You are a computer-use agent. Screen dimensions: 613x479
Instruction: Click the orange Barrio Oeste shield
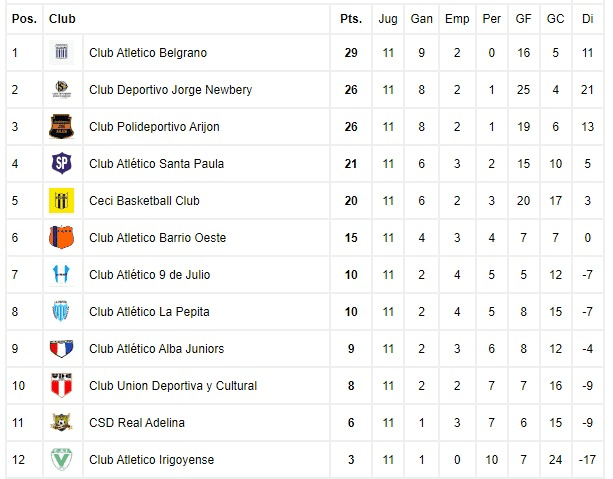(x=61, y=237)
